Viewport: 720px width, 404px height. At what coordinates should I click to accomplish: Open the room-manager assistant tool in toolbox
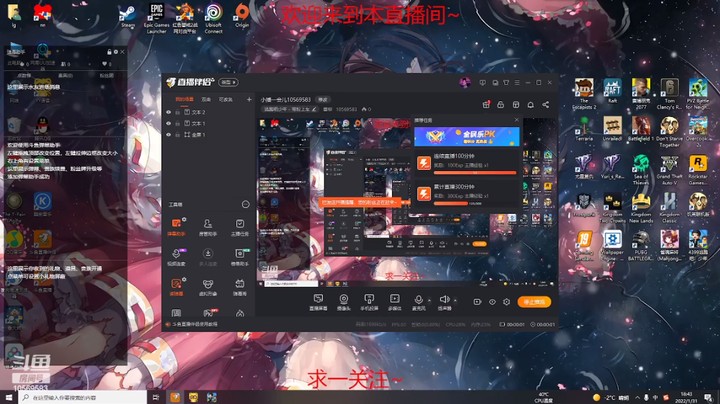208,227
